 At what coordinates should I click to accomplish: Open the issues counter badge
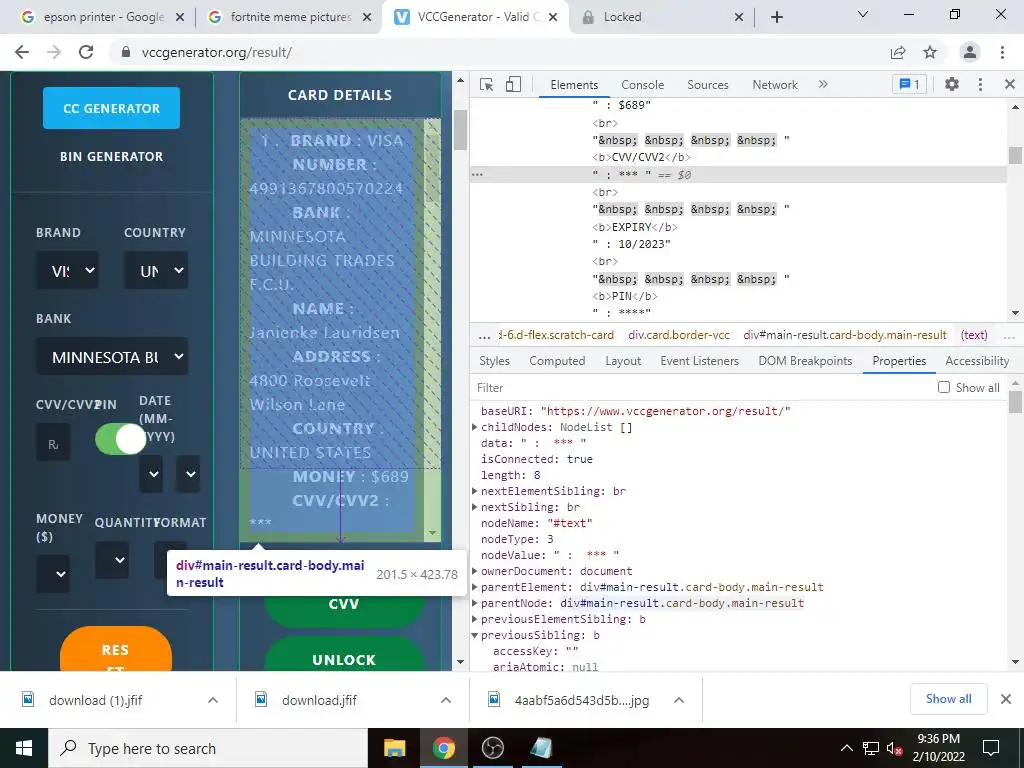[909, 84]
